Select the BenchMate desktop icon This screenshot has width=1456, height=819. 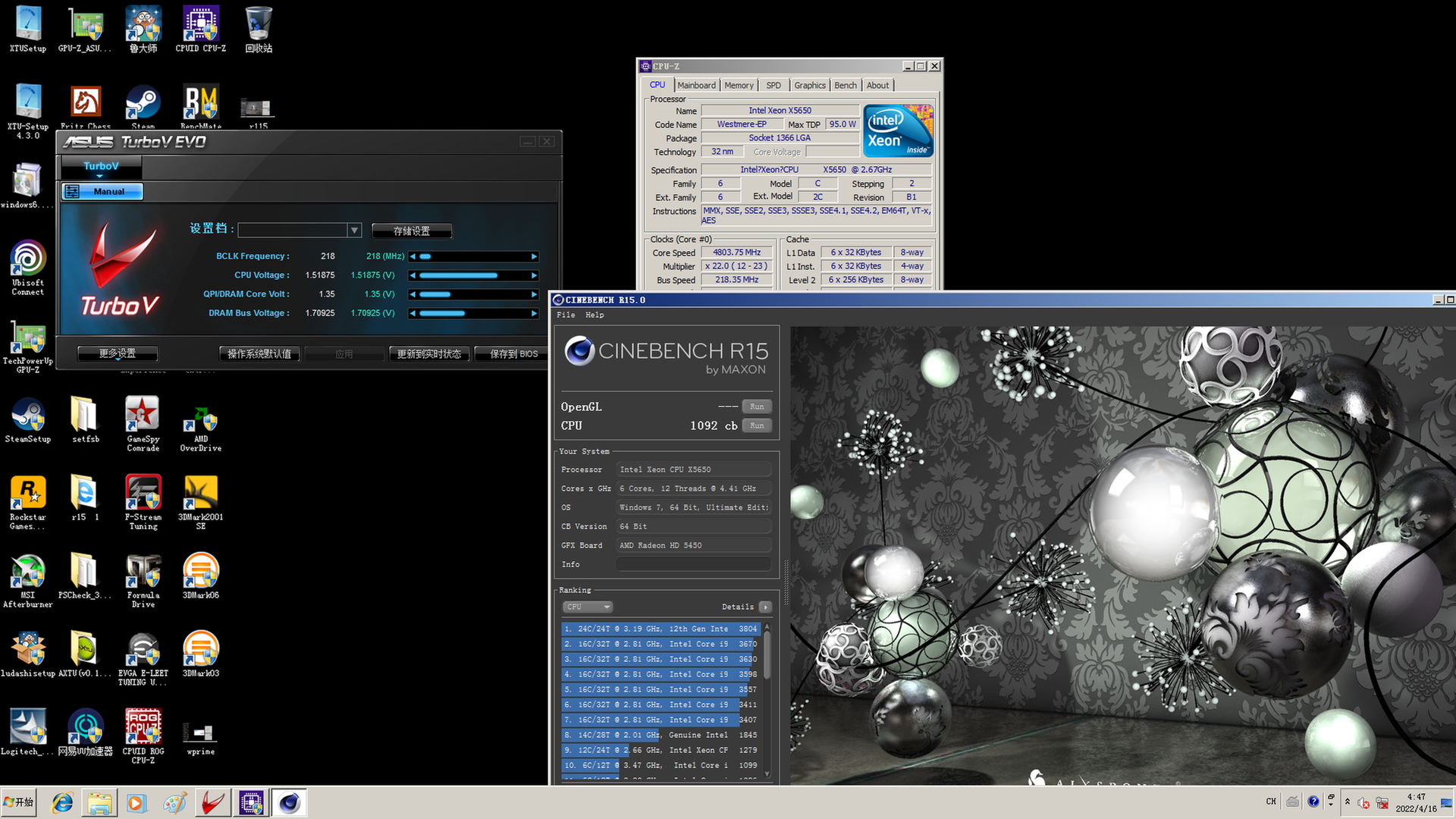coord(201,107)
